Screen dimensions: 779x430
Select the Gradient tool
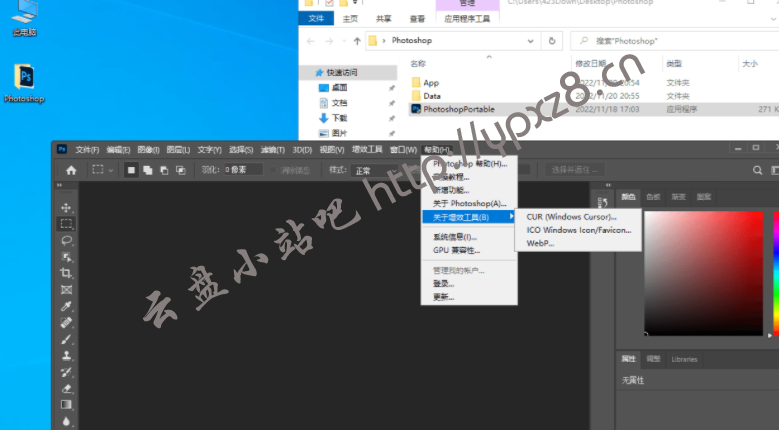66,405
